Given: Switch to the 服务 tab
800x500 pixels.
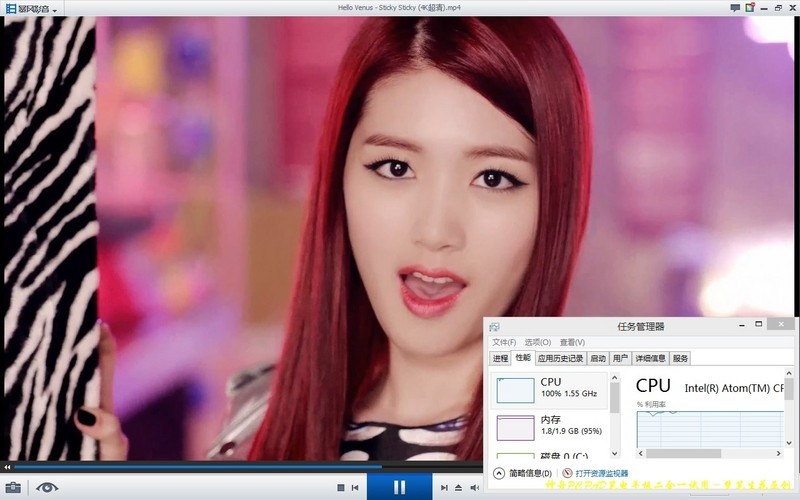Looking at the screenshot, I should click(x=680, y=359).
